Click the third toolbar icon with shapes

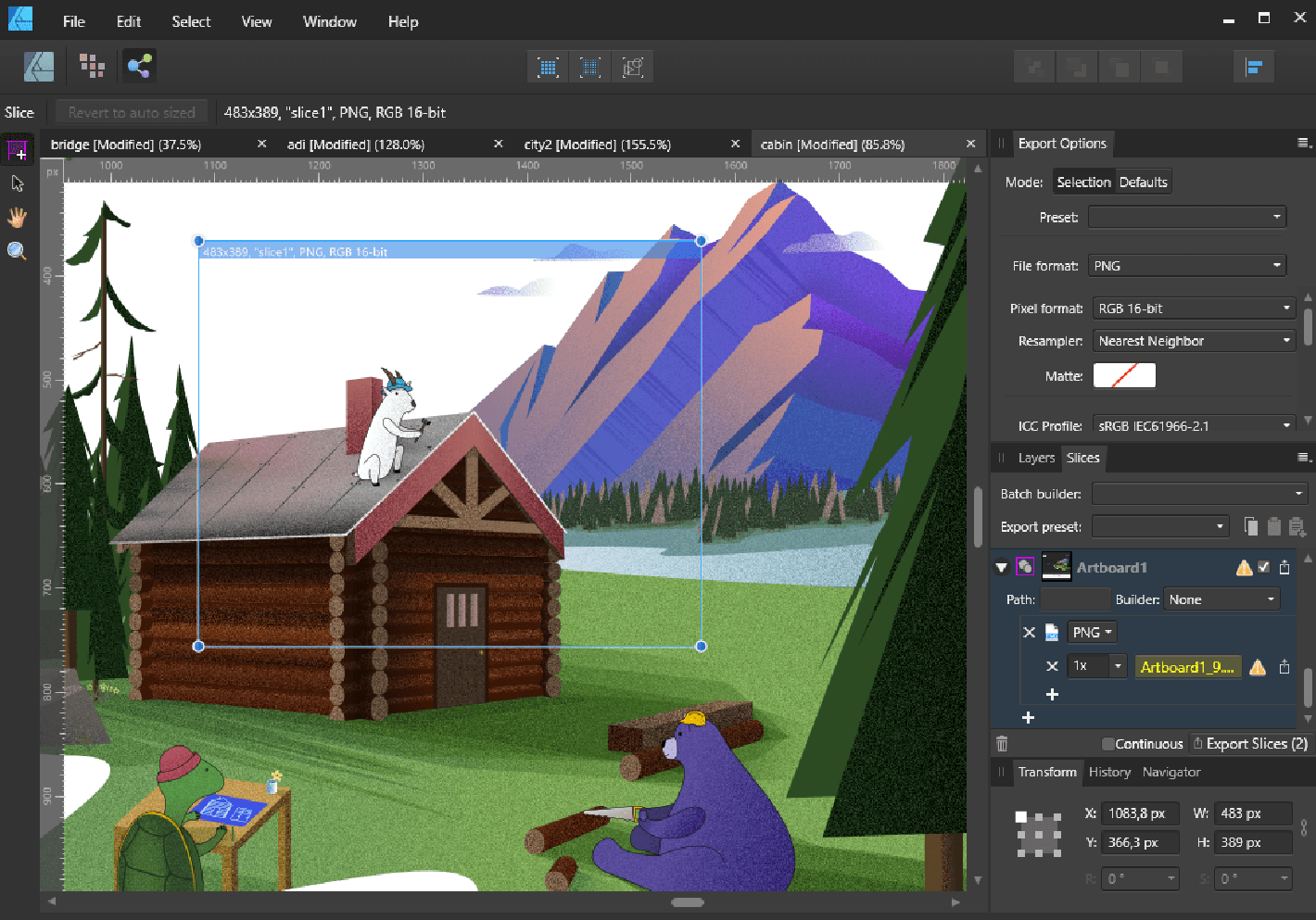[x=633, y=67]
